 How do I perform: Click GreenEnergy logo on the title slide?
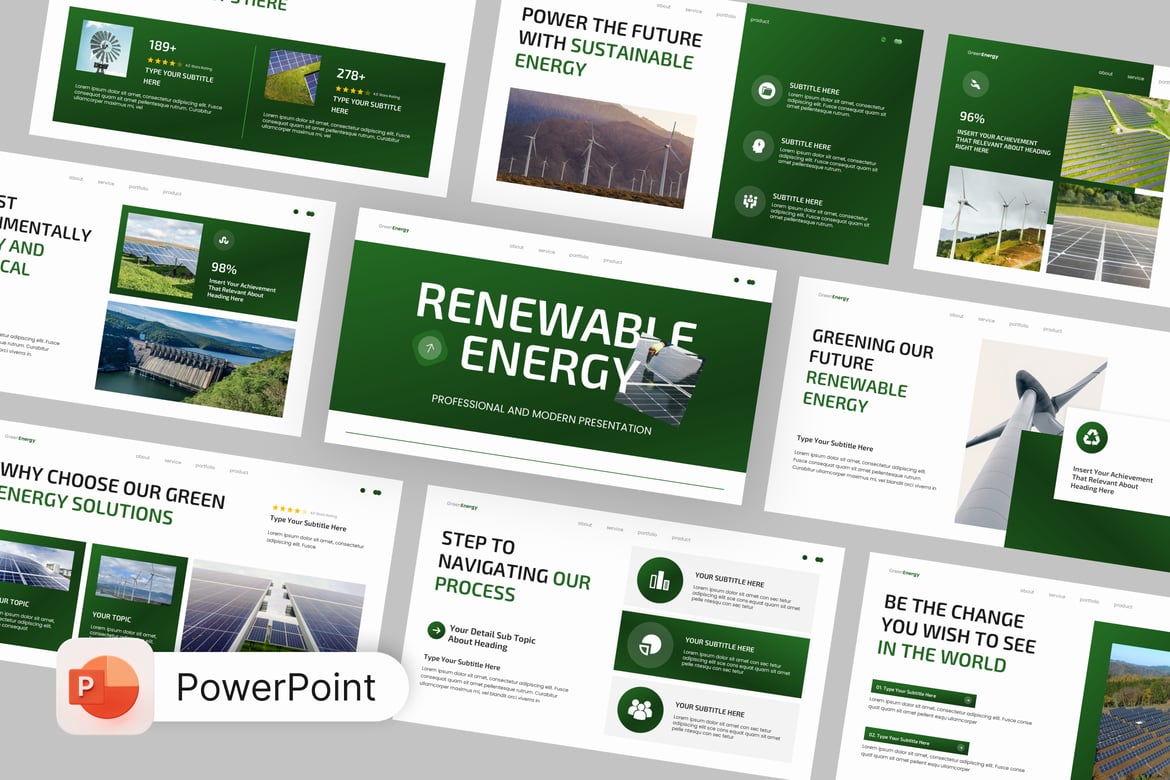point(393,228)
